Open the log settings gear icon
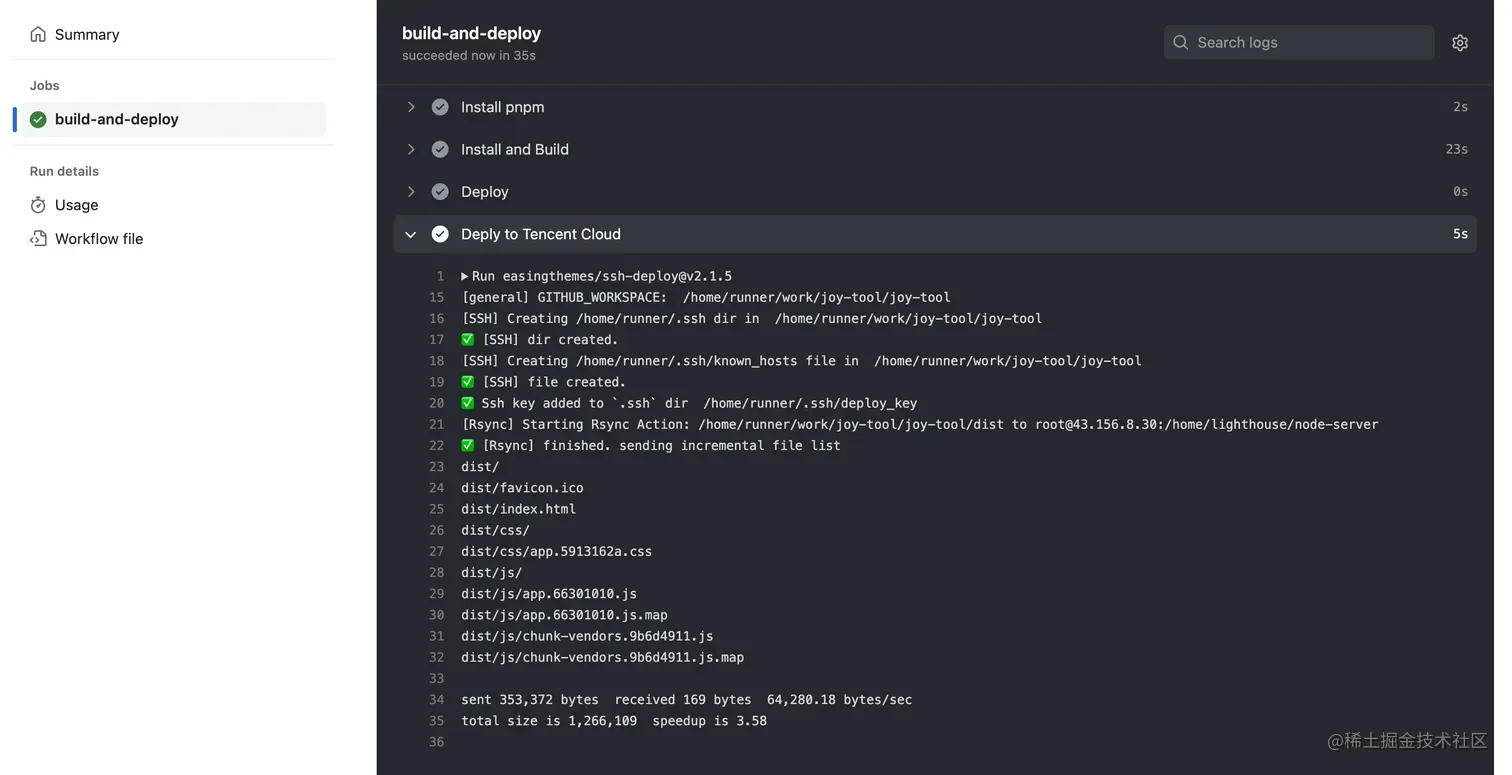 coord(1460,43)
